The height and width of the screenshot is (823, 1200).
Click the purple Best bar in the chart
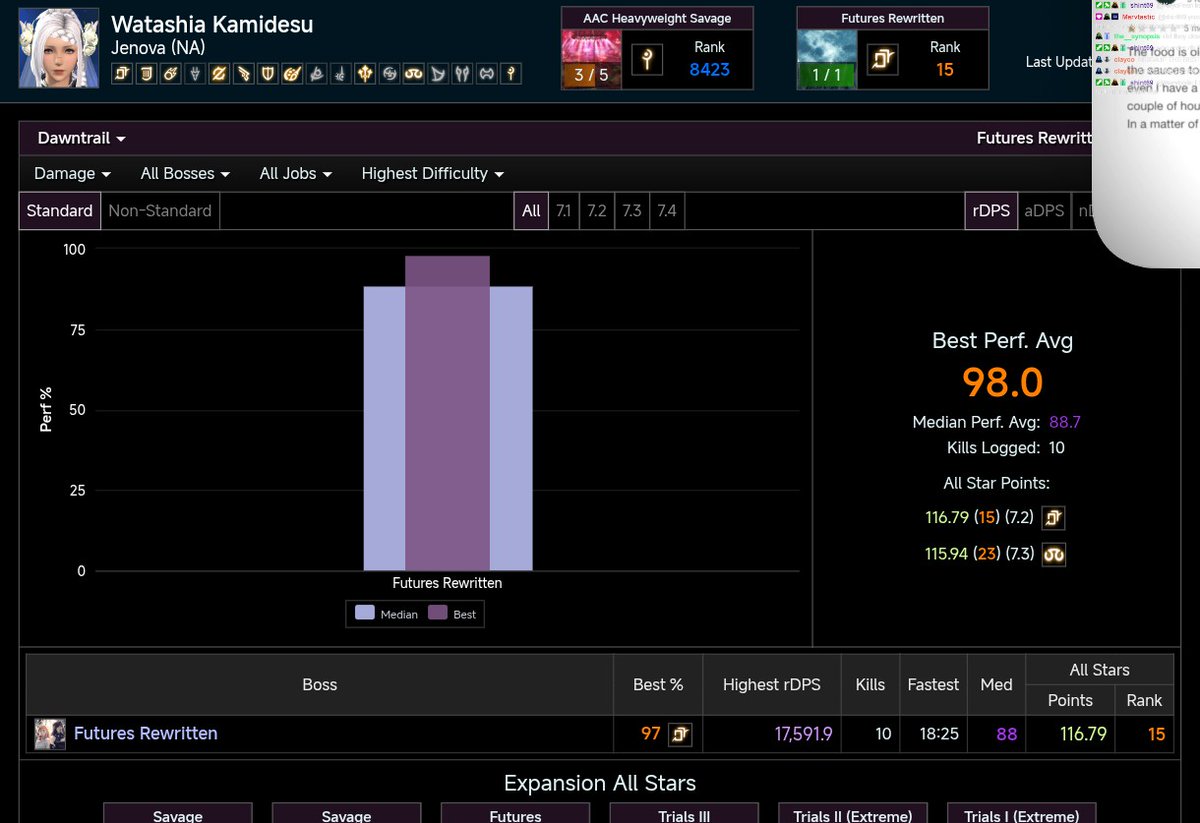click(447, 413)
